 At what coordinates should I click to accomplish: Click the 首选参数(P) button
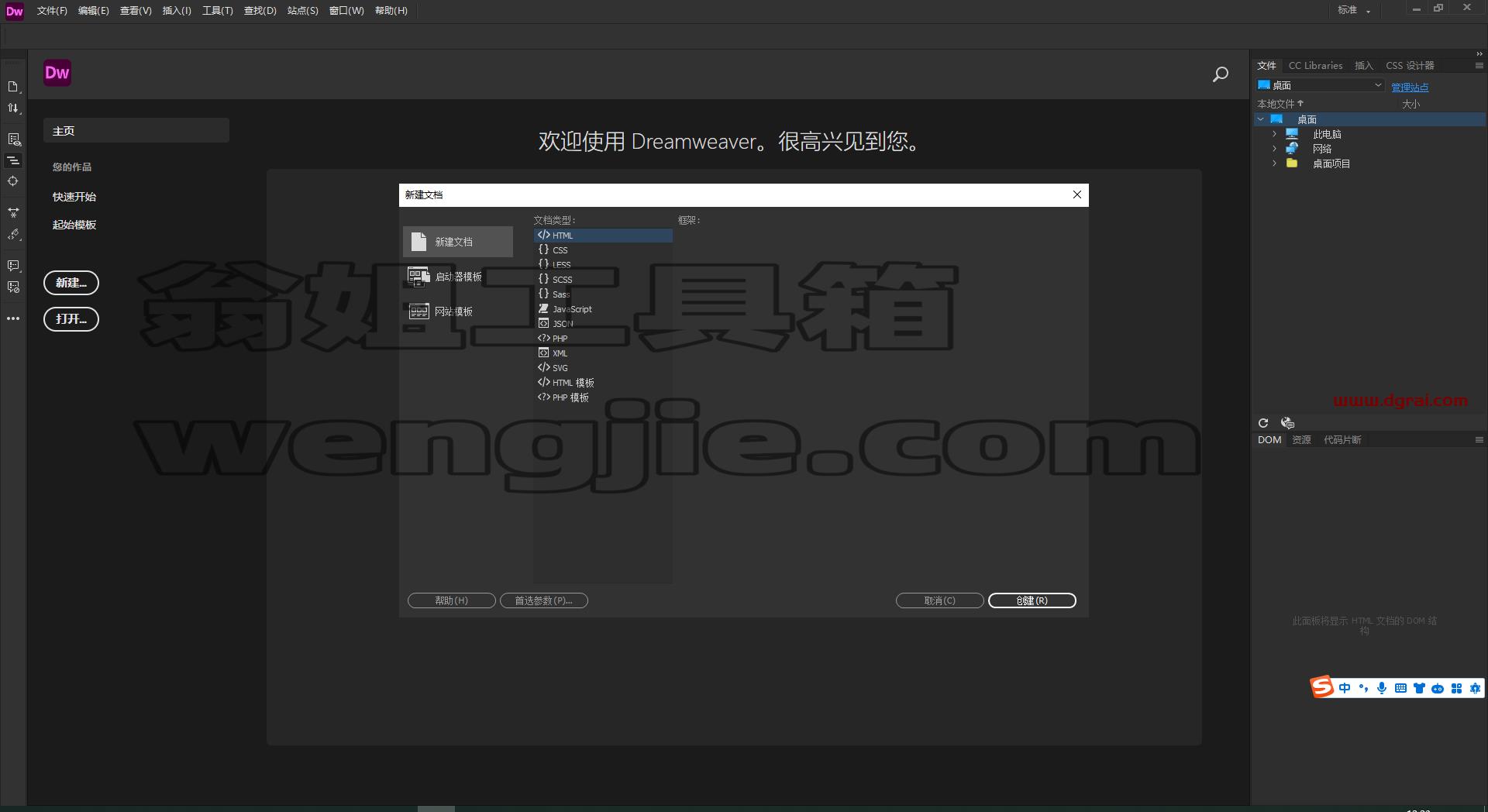pyautogui.click(x=544, y=600)
